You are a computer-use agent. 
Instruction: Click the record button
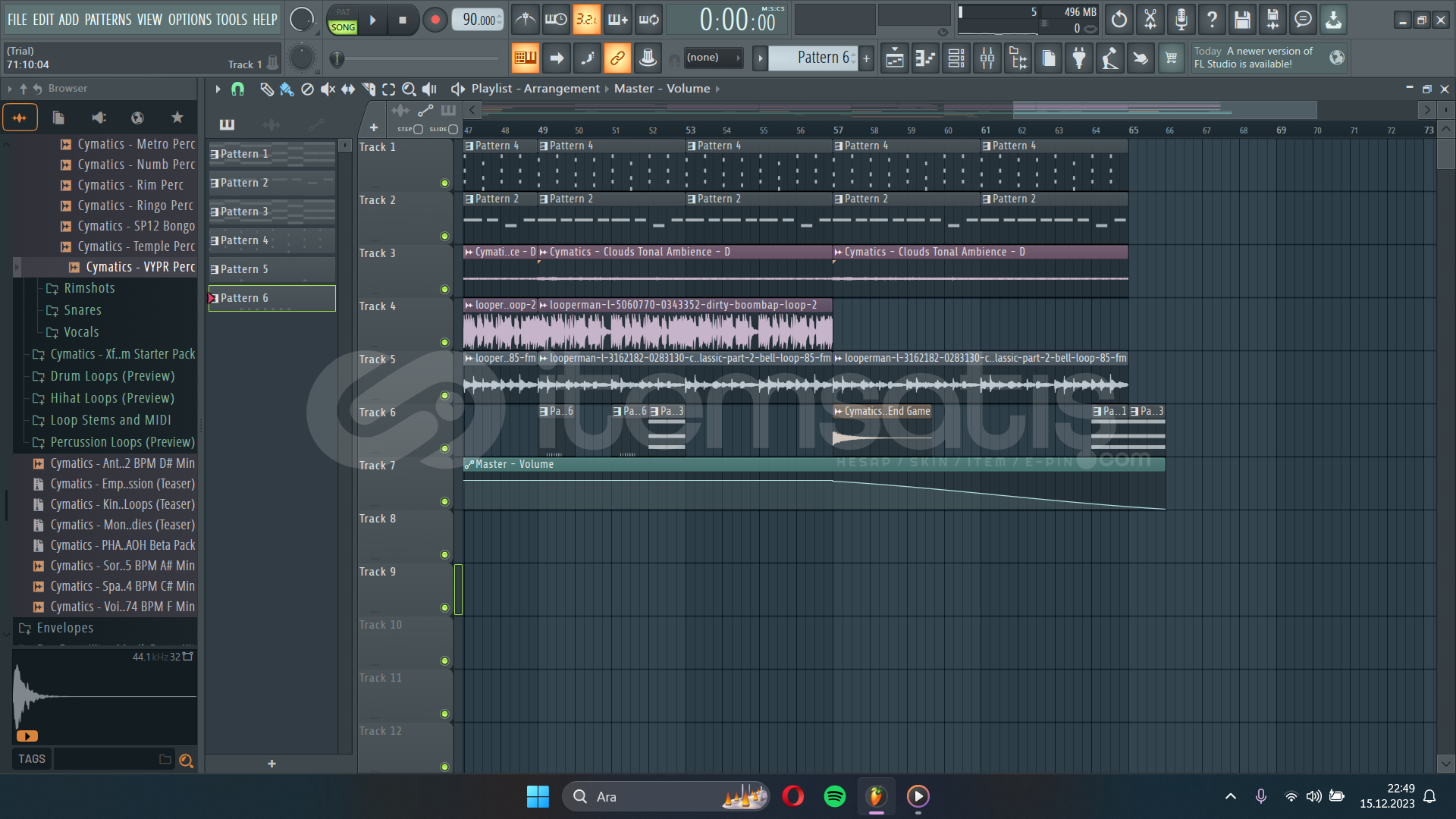click(x=435, y=20)
